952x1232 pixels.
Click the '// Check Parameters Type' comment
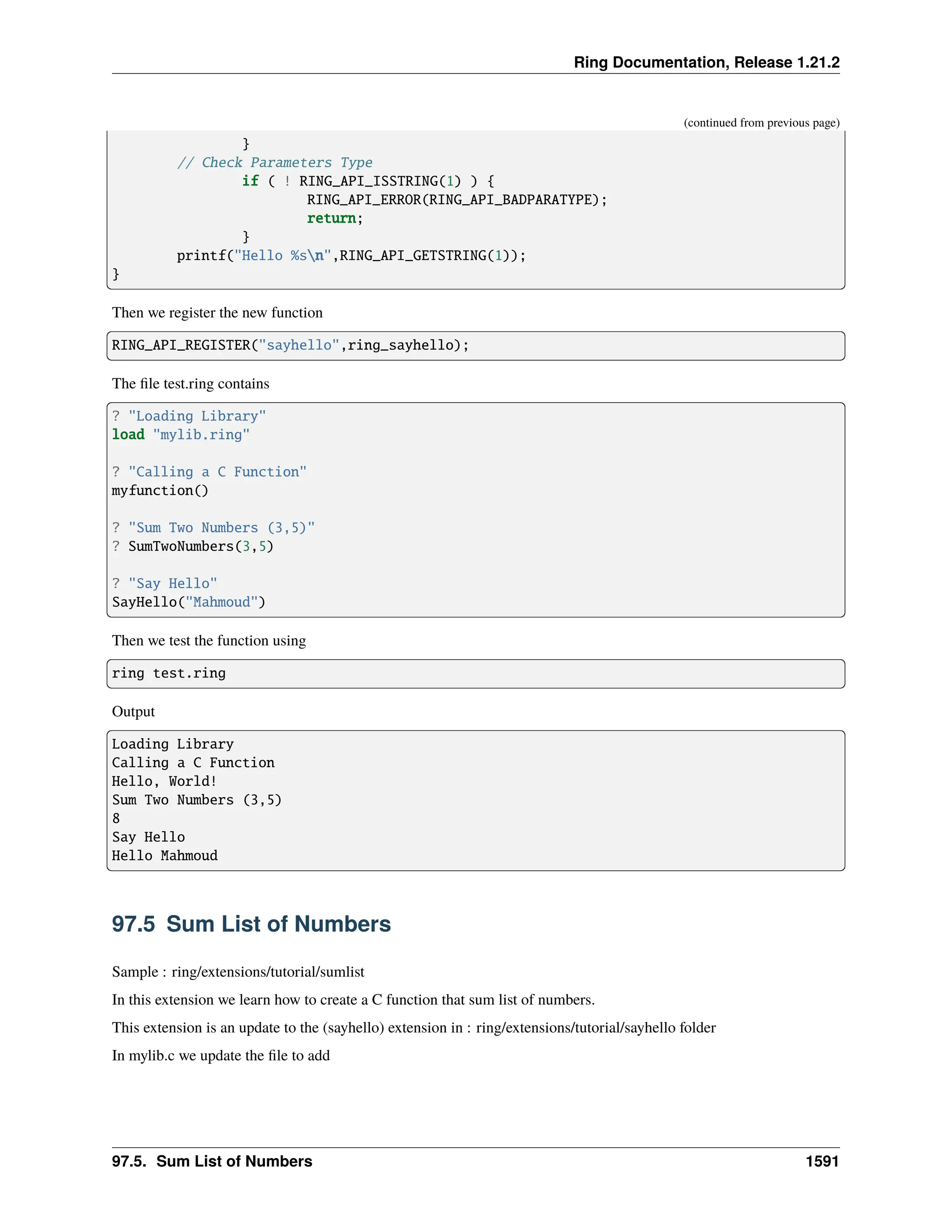275,162
